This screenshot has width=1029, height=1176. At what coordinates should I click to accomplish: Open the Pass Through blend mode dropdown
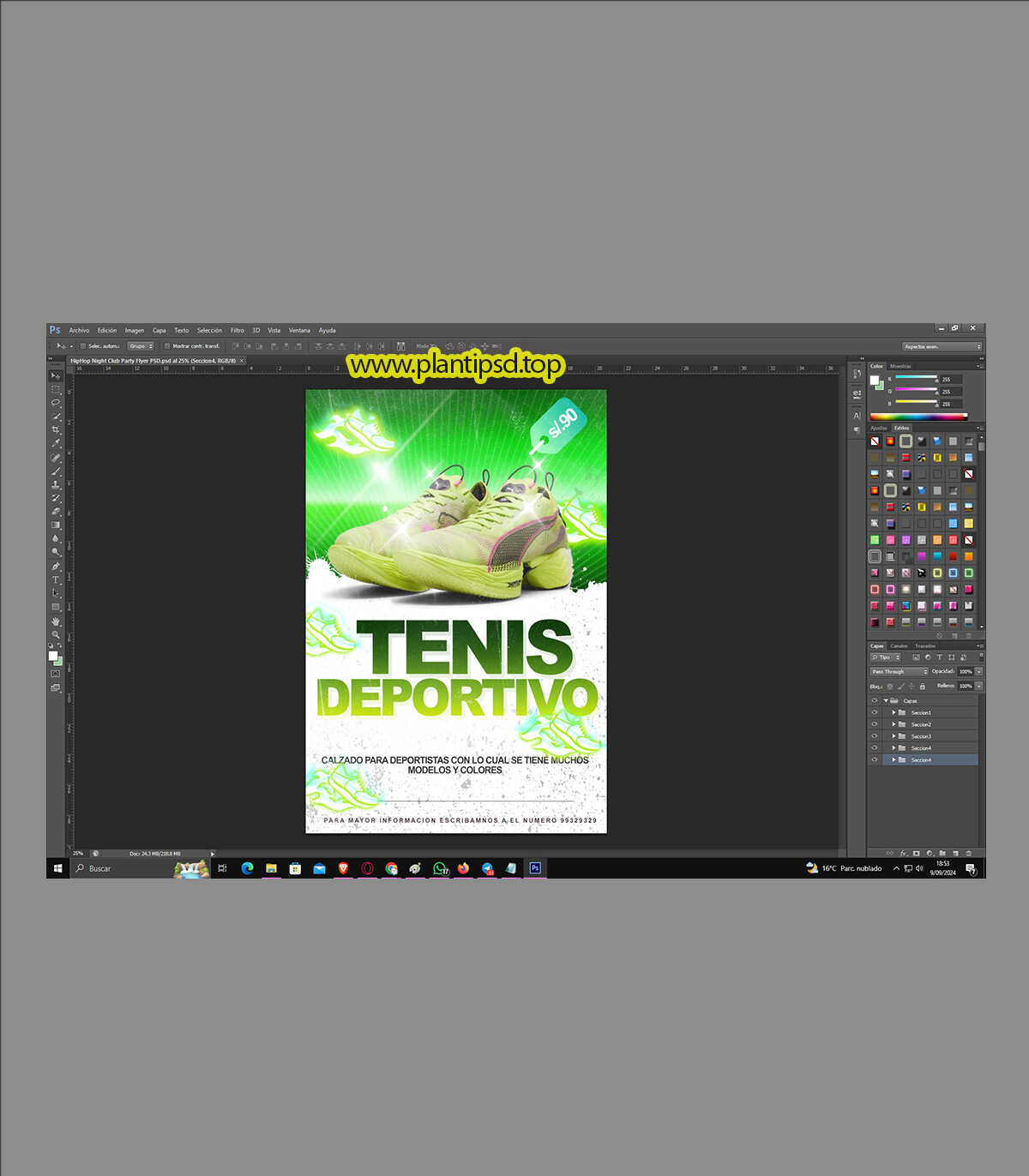(900, 672)
